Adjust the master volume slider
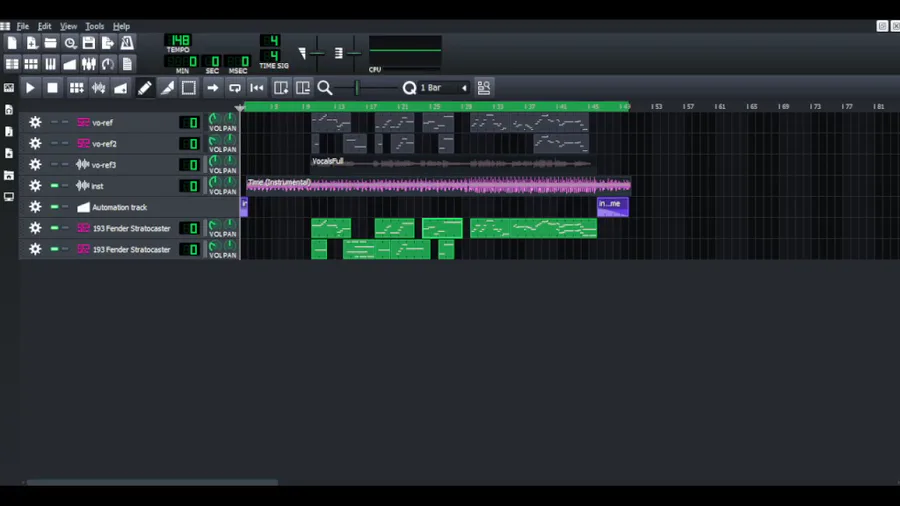Screen dimensions: 900x506 click(317, 53)
